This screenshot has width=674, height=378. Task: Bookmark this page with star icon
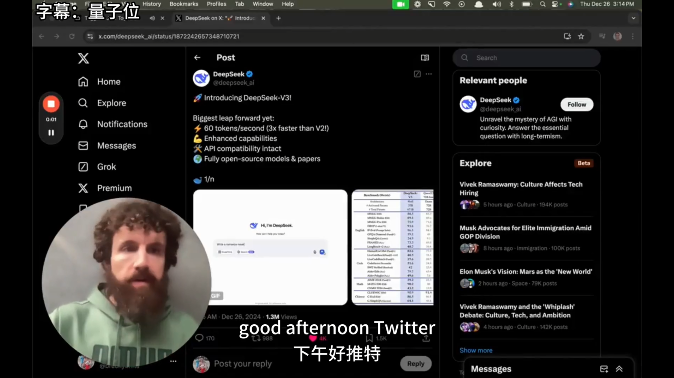pyautogui.click(x=581, y=37)
